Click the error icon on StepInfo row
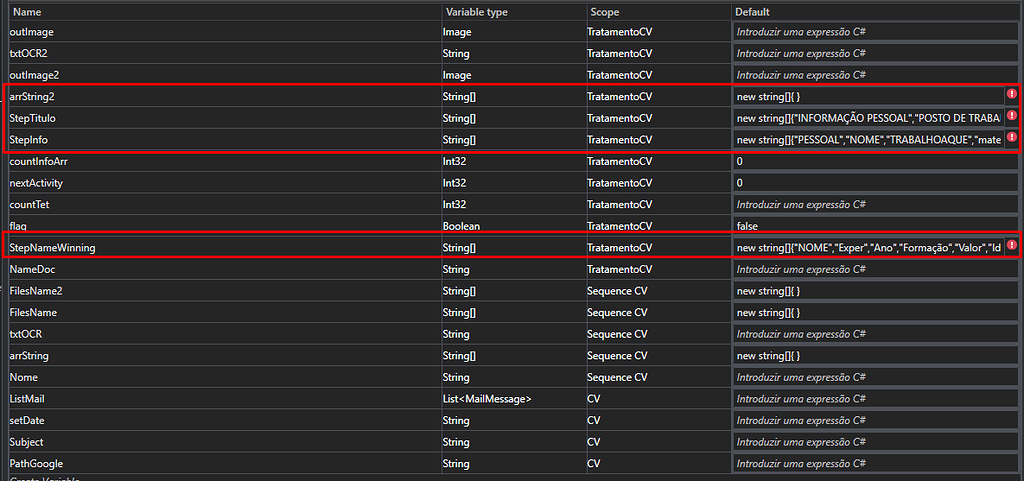This screenshot has height=481, width=1024. 1011,138
